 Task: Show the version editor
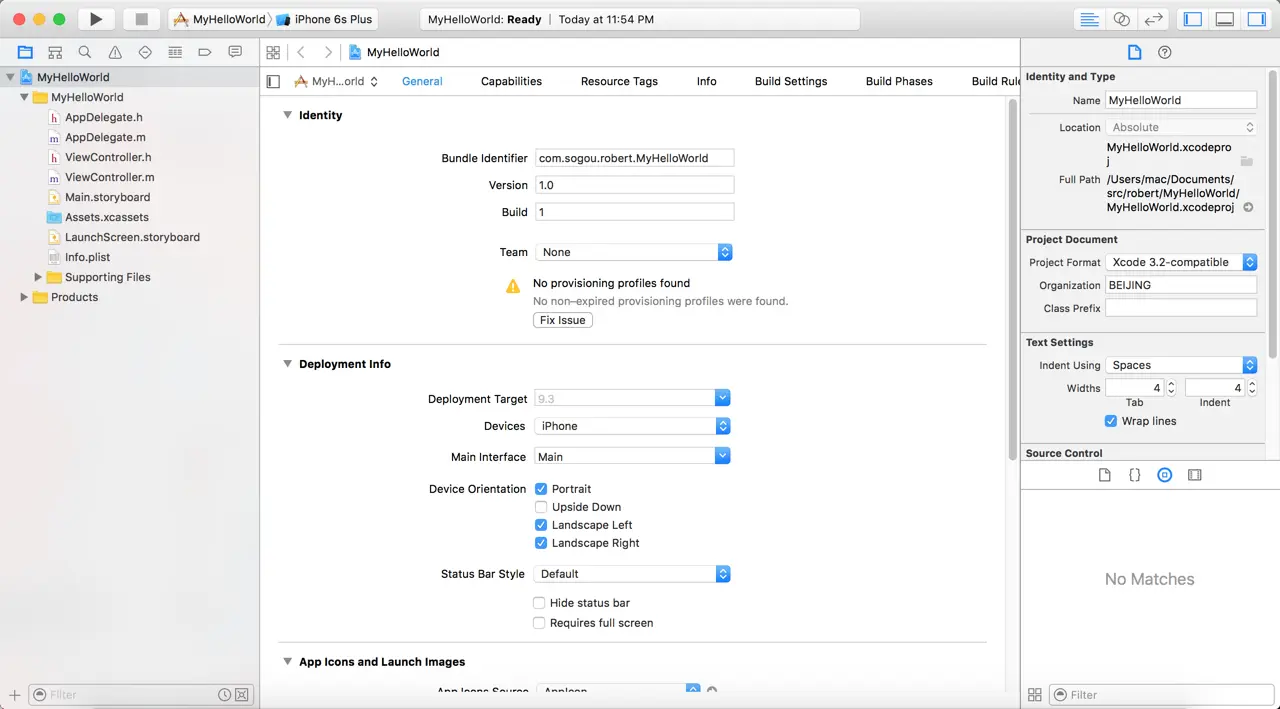point(1153,19)
